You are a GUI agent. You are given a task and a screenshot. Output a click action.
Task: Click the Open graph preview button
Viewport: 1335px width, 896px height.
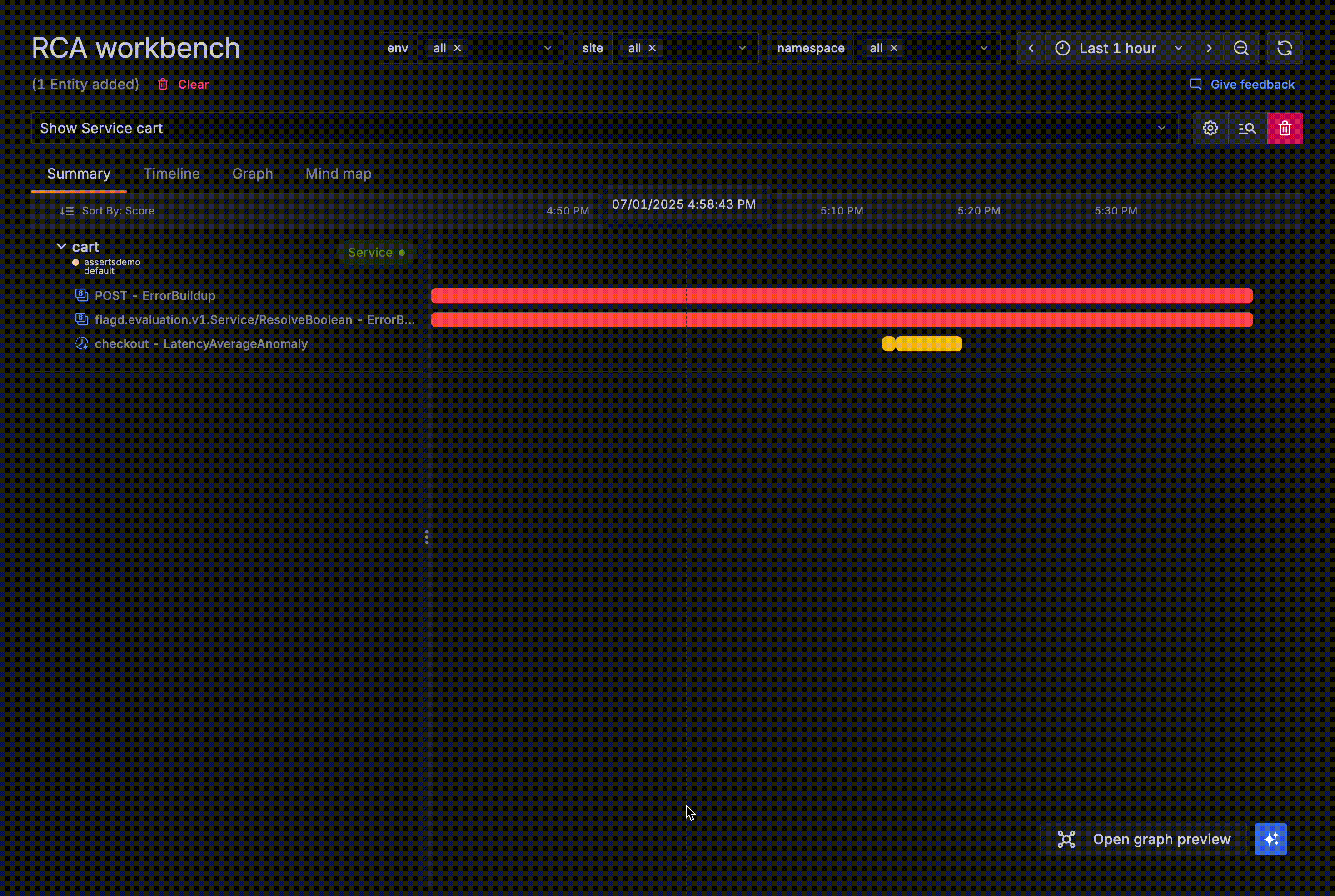pyautogui.click(x=1144, y=839)
